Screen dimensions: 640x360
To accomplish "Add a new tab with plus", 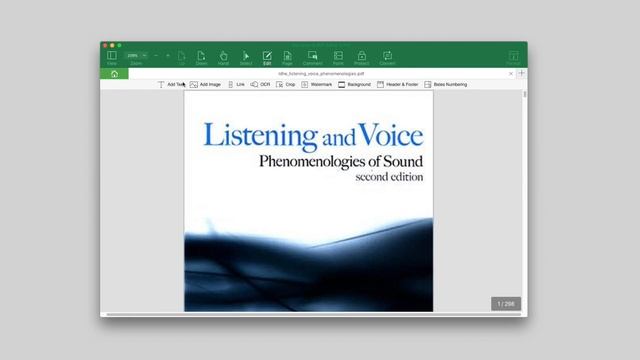I will point(521,73).
